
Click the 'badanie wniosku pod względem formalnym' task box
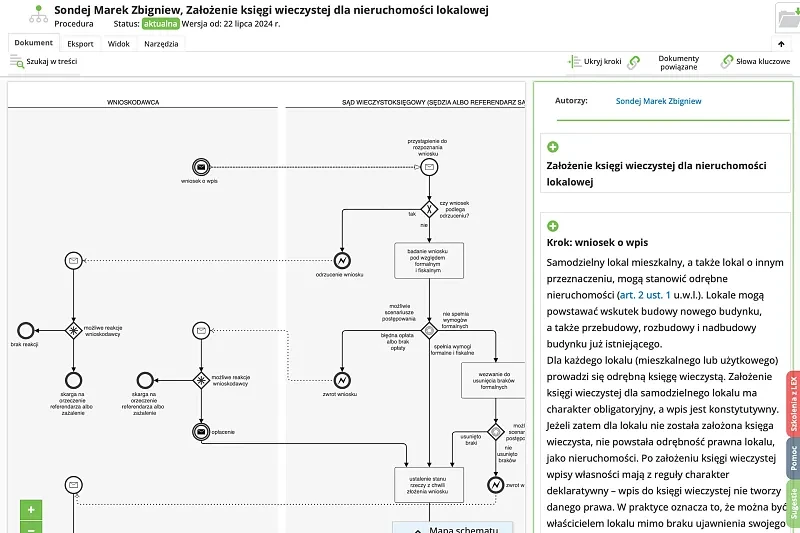pyautogui.click(x=429, y=260)
